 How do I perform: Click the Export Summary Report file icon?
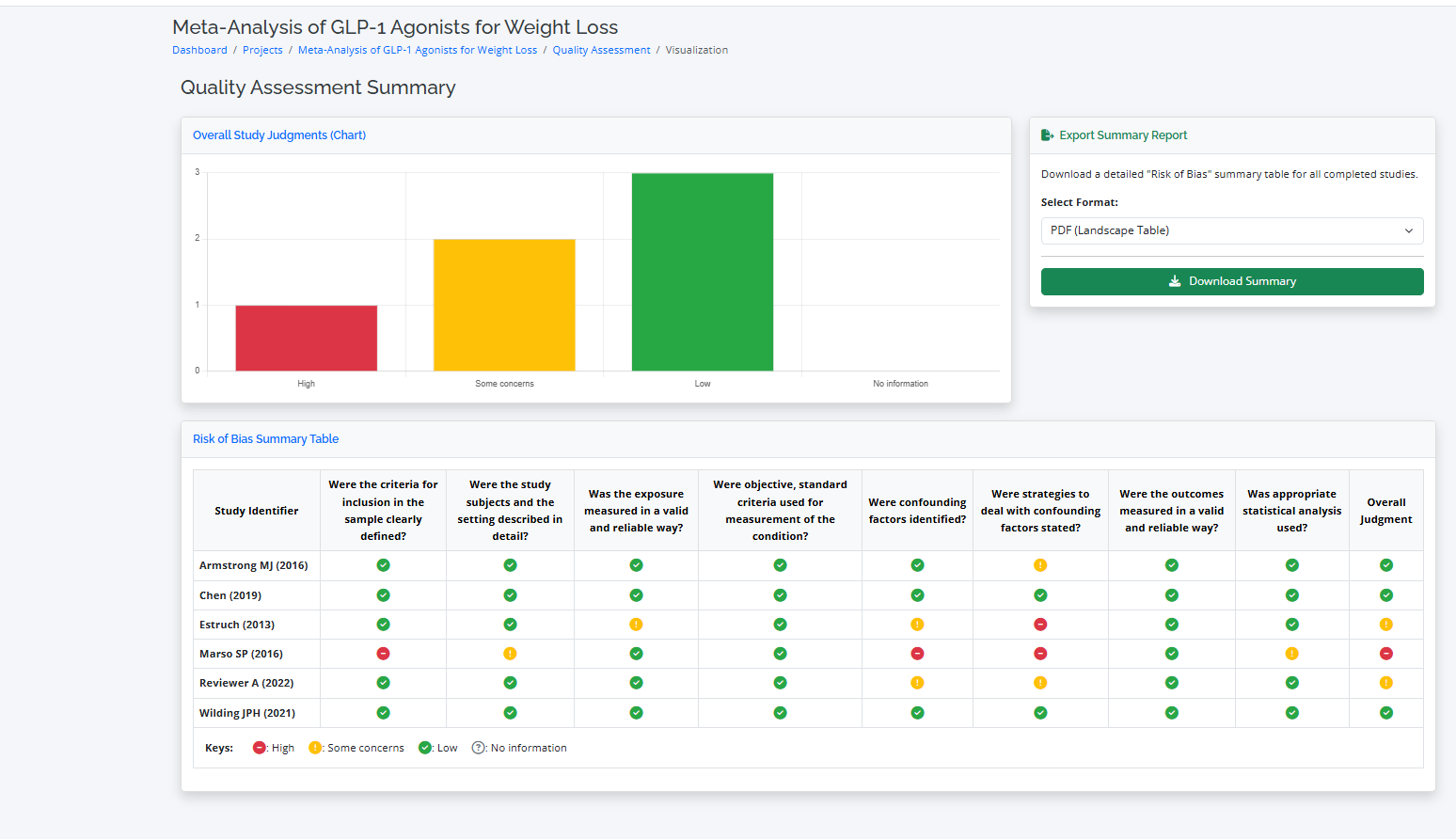tap(1047, 135)
